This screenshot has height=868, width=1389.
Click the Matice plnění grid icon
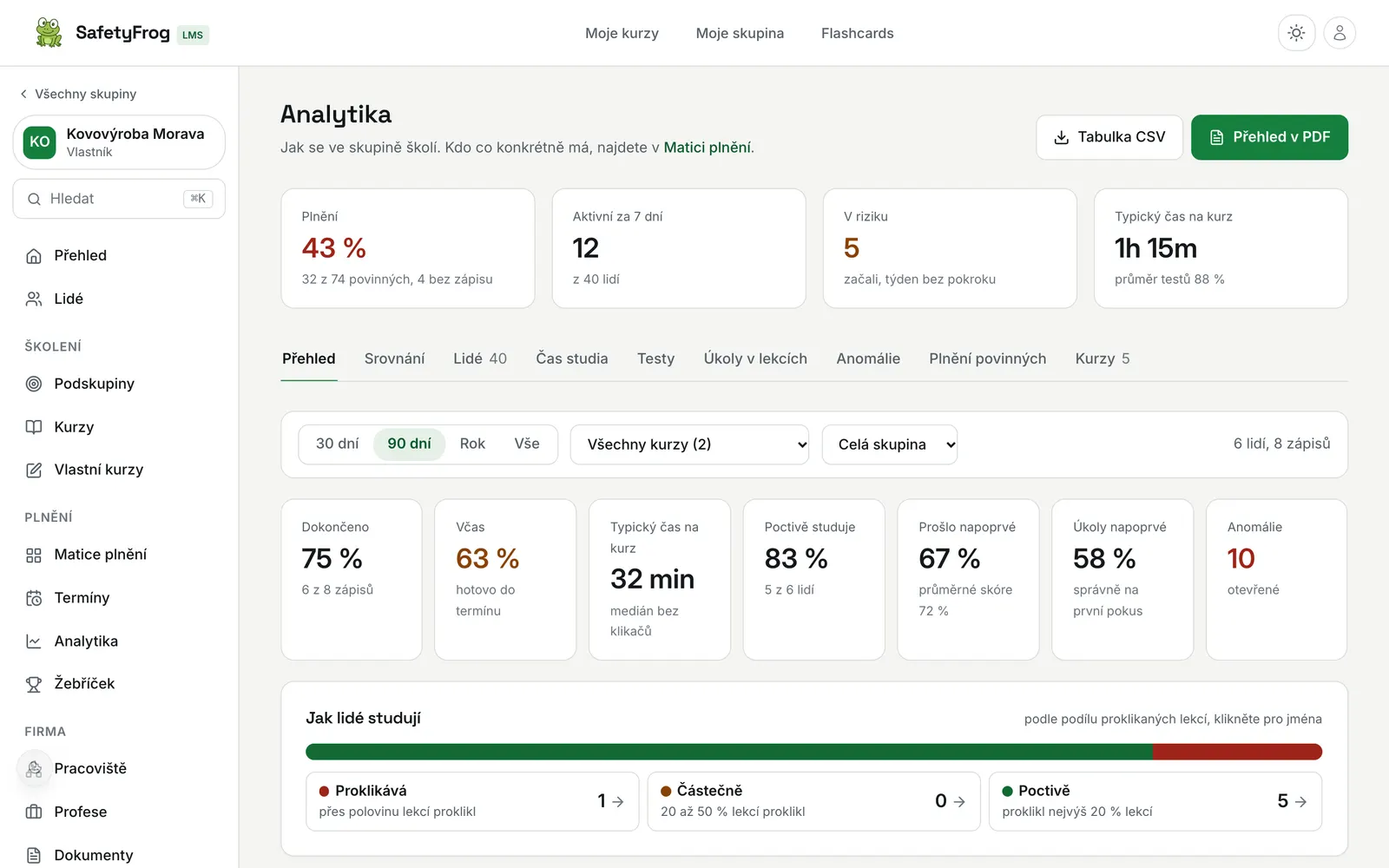(34, 555)
